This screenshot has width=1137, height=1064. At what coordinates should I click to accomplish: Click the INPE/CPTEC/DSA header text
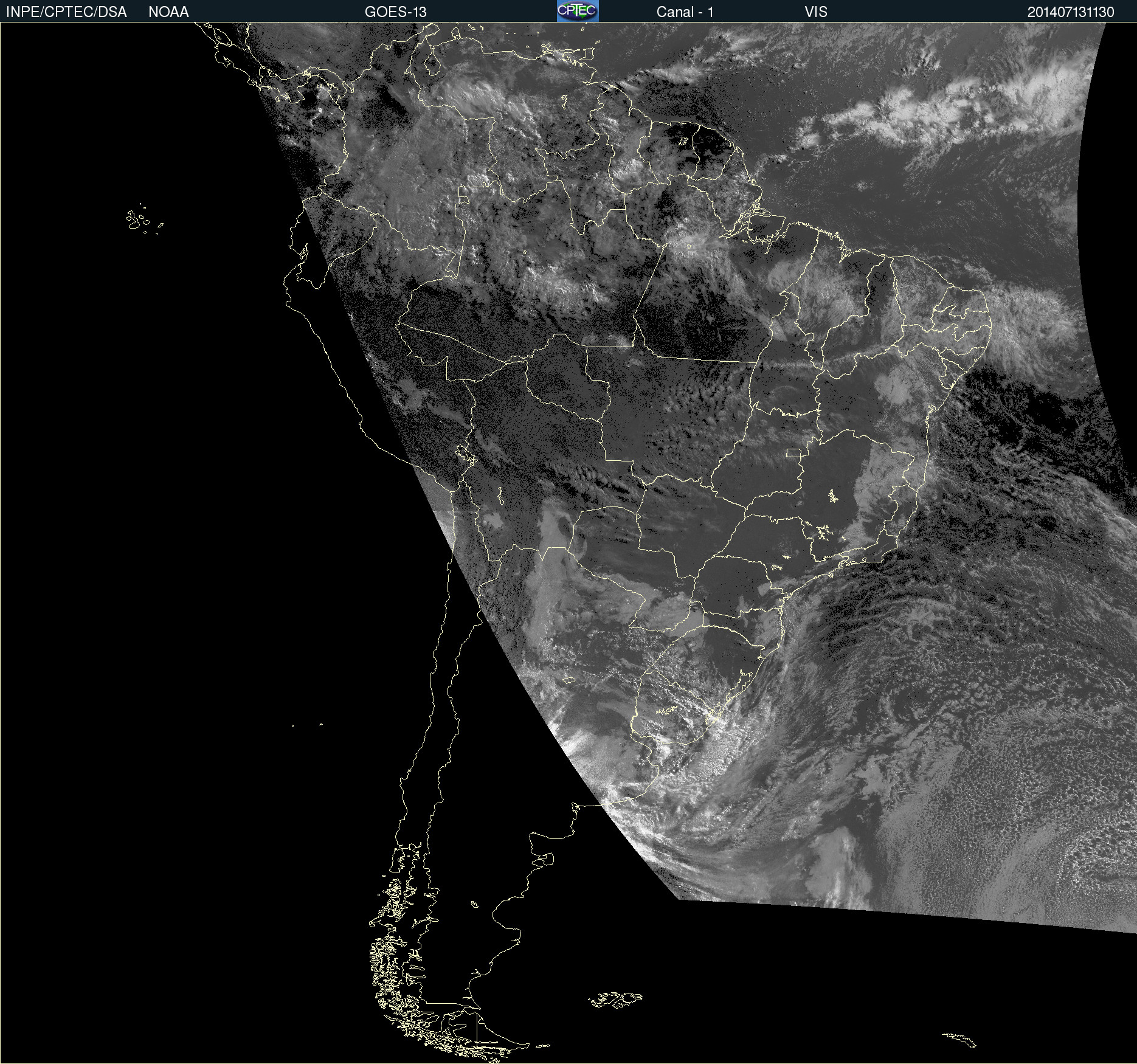point(66,12)
